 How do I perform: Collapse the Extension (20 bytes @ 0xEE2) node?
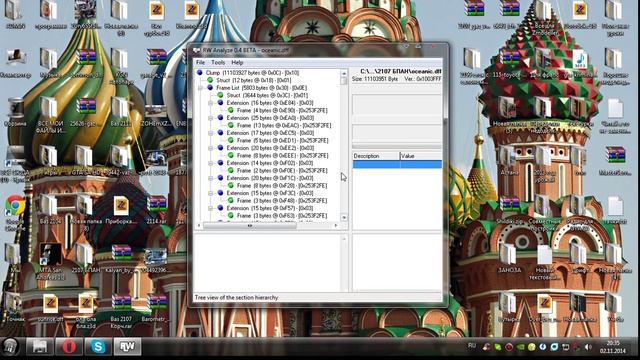(x=211, y=148)
